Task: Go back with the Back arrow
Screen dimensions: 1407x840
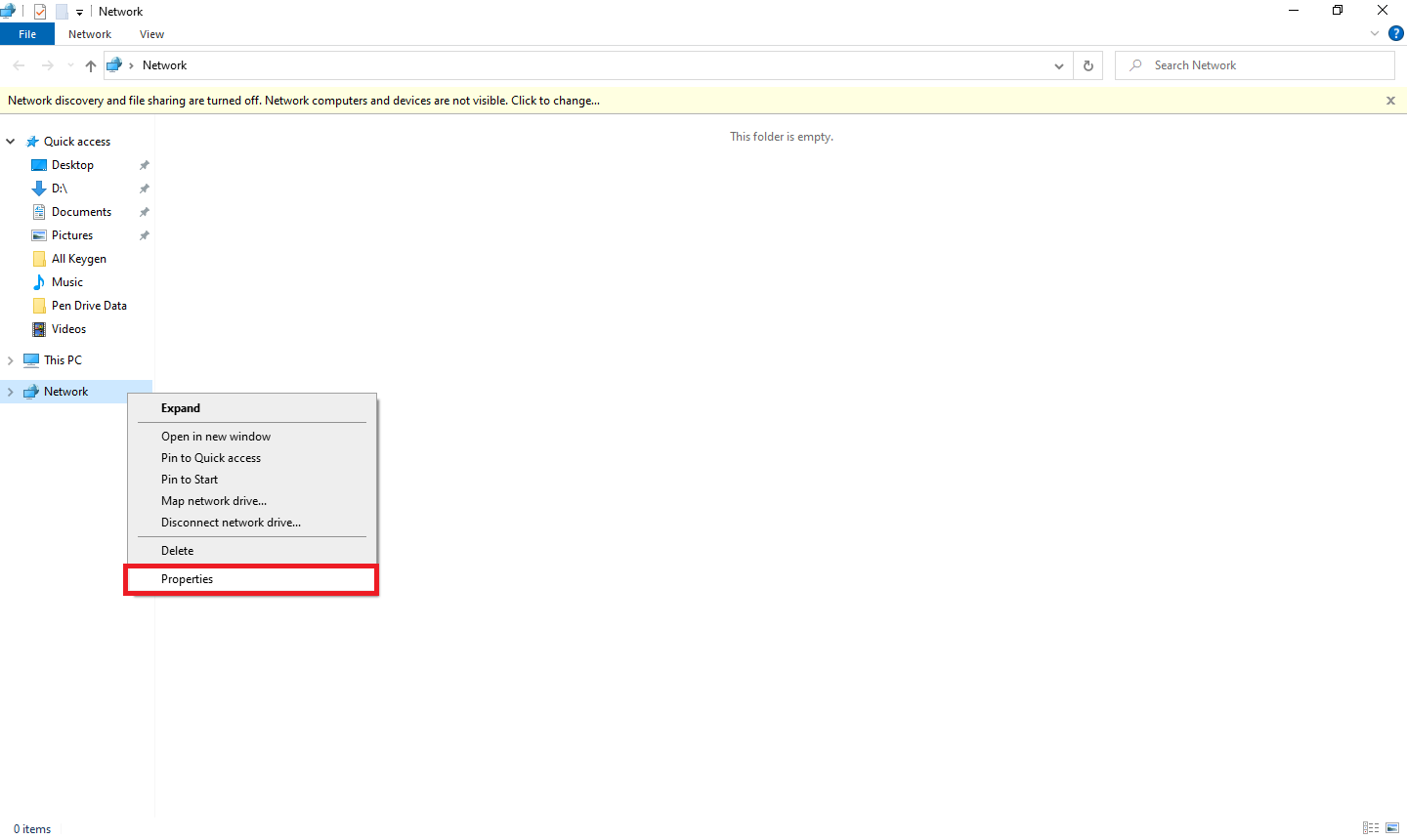Action: (19, 65)
